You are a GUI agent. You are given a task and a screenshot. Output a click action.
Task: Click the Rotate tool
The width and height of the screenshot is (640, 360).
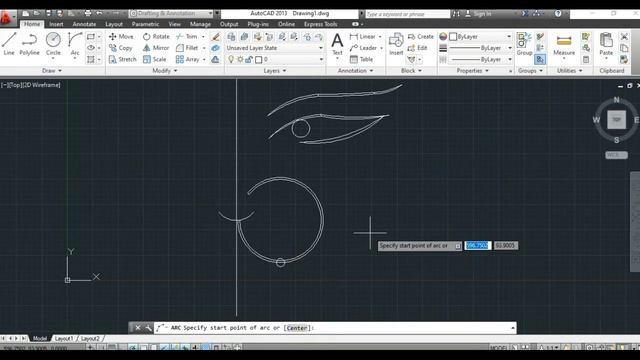[x=156, y=36]
